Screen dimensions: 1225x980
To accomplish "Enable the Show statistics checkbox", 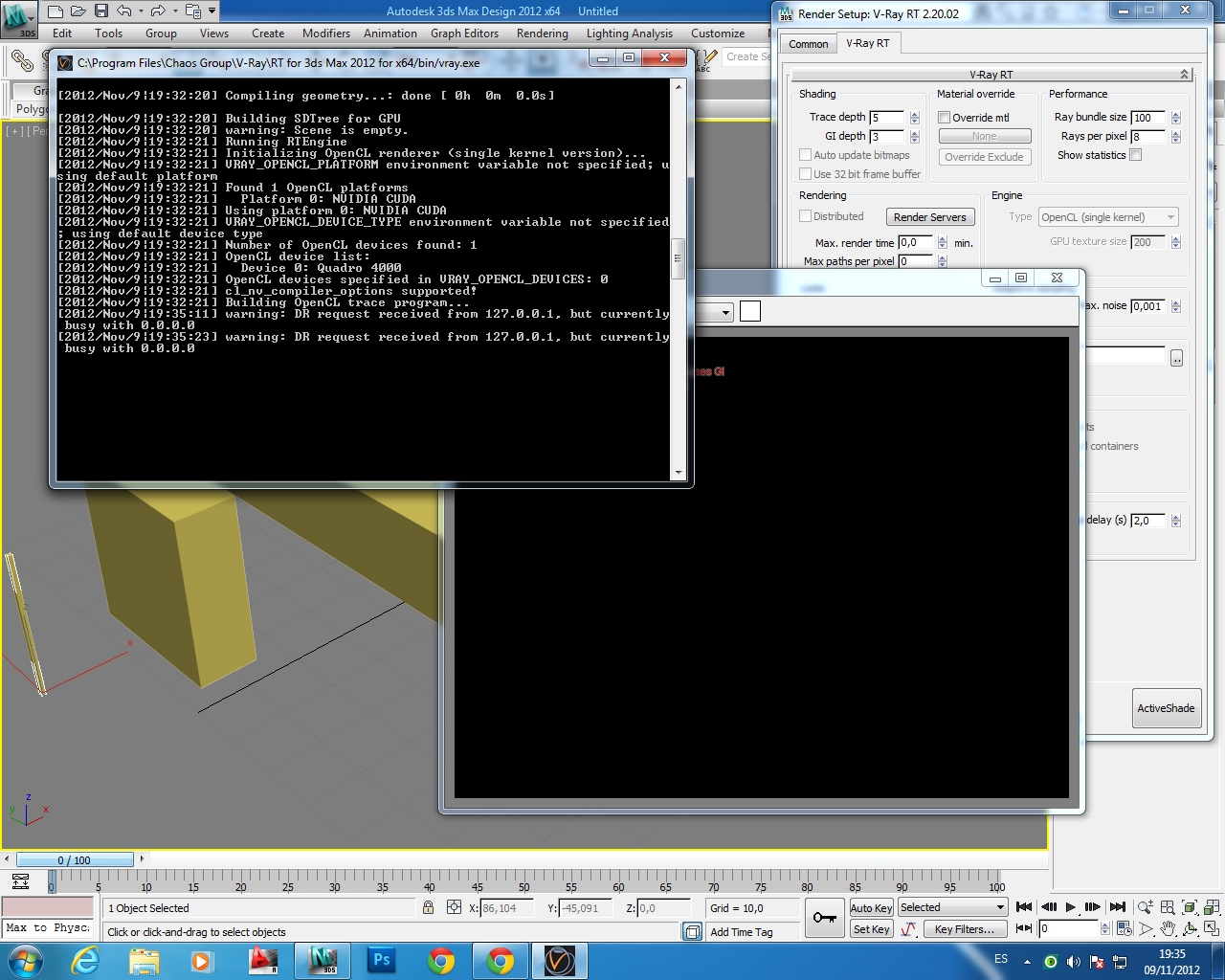I will [1136, 155].
